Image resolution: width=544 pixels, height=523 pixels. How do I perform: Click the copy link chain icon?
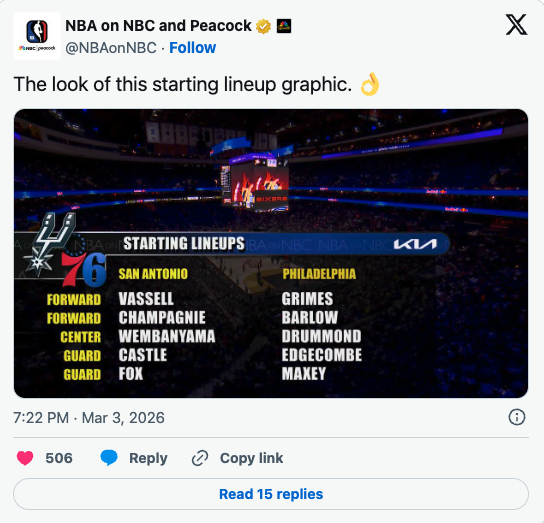[200, 458]
